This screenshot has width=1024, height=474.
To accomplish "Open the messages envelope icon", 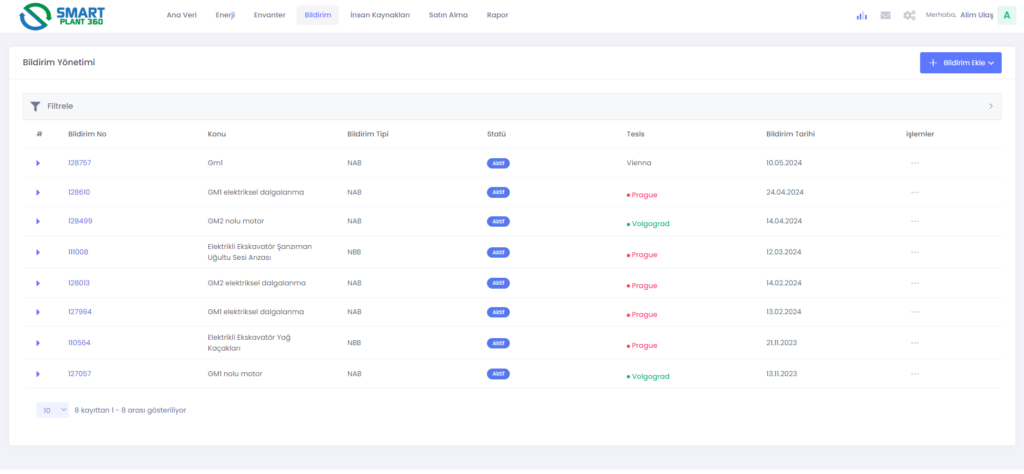I will click(885, 15).
